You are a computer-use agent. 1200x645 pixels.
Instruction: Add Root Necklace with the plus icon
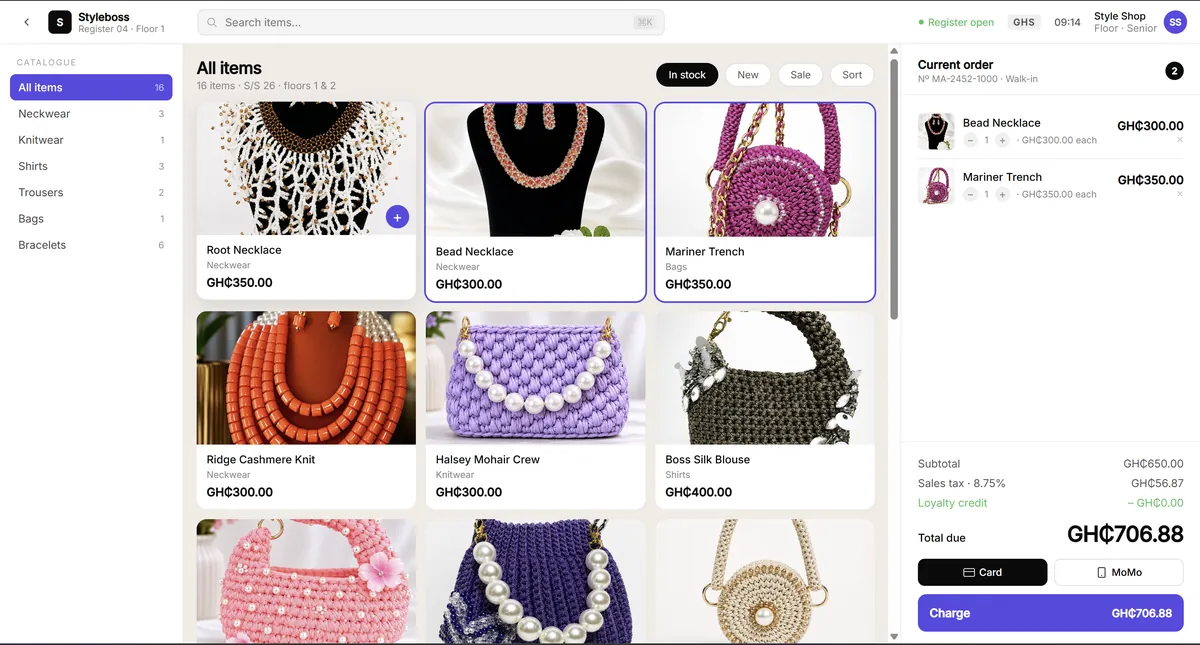397,216
